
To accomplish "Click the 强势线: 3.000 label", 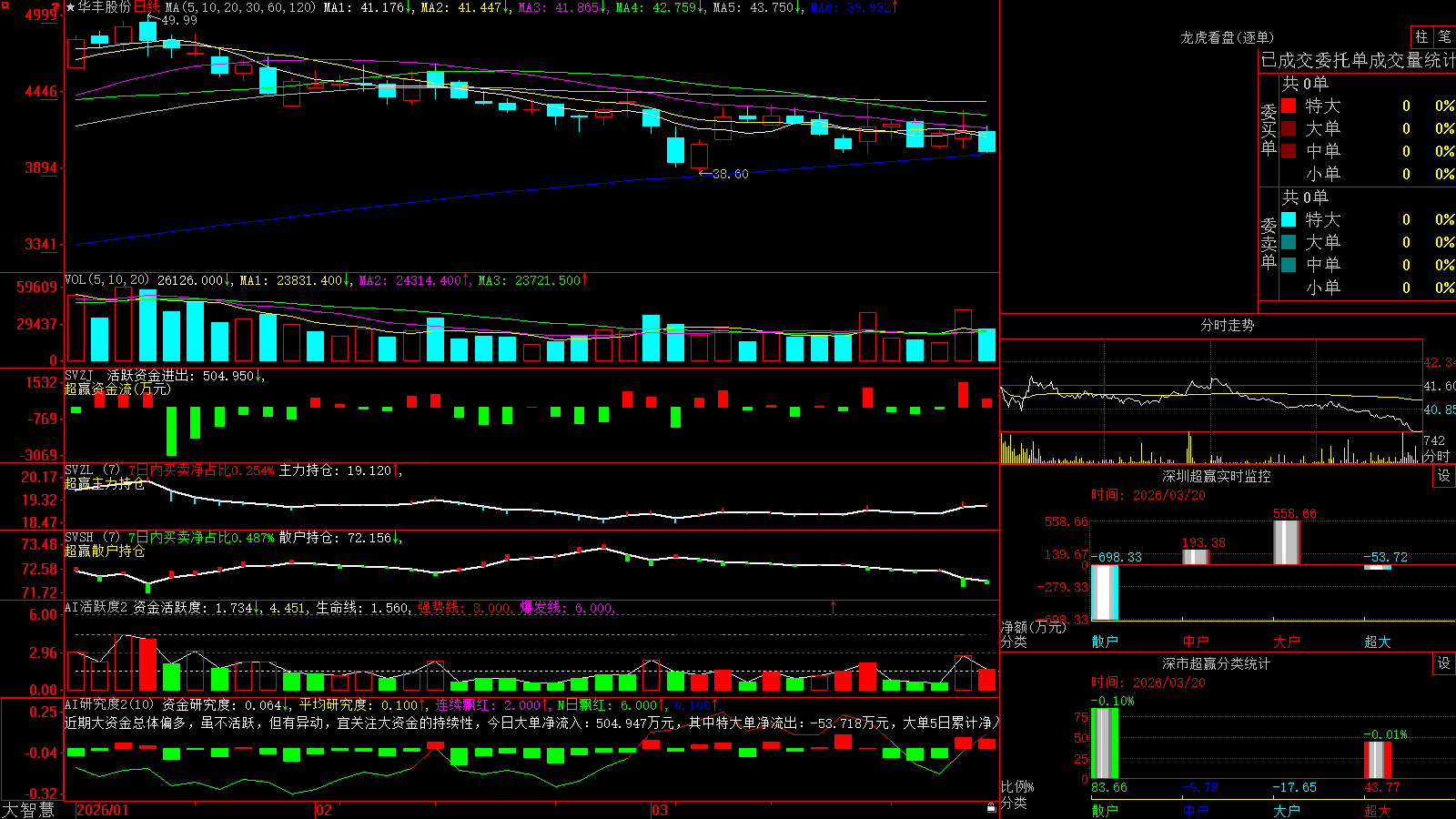I will [x=465, y=607].
